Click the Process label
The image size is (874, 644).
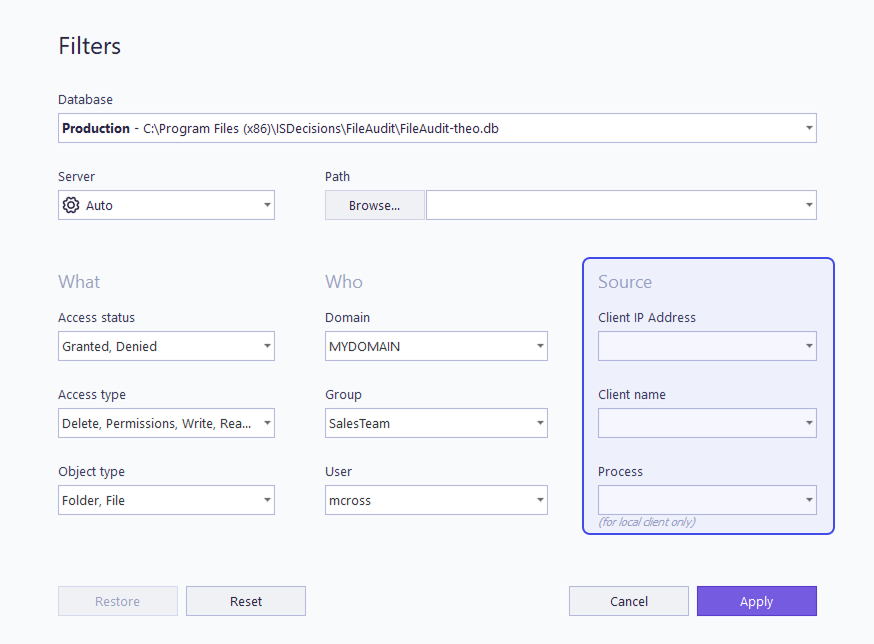(x=620, y=471)
